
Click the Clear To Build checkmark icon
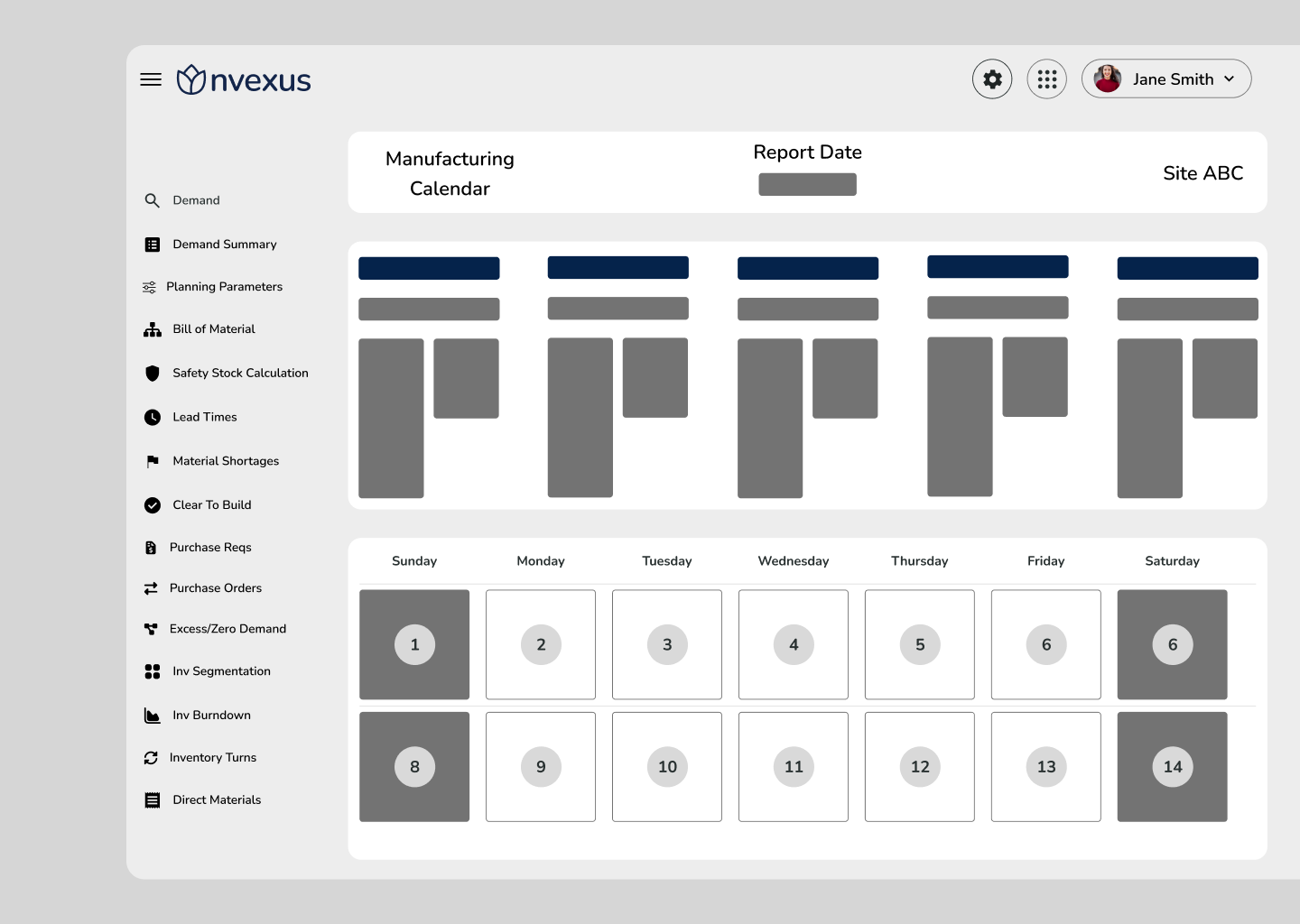[x=153, y=505]
